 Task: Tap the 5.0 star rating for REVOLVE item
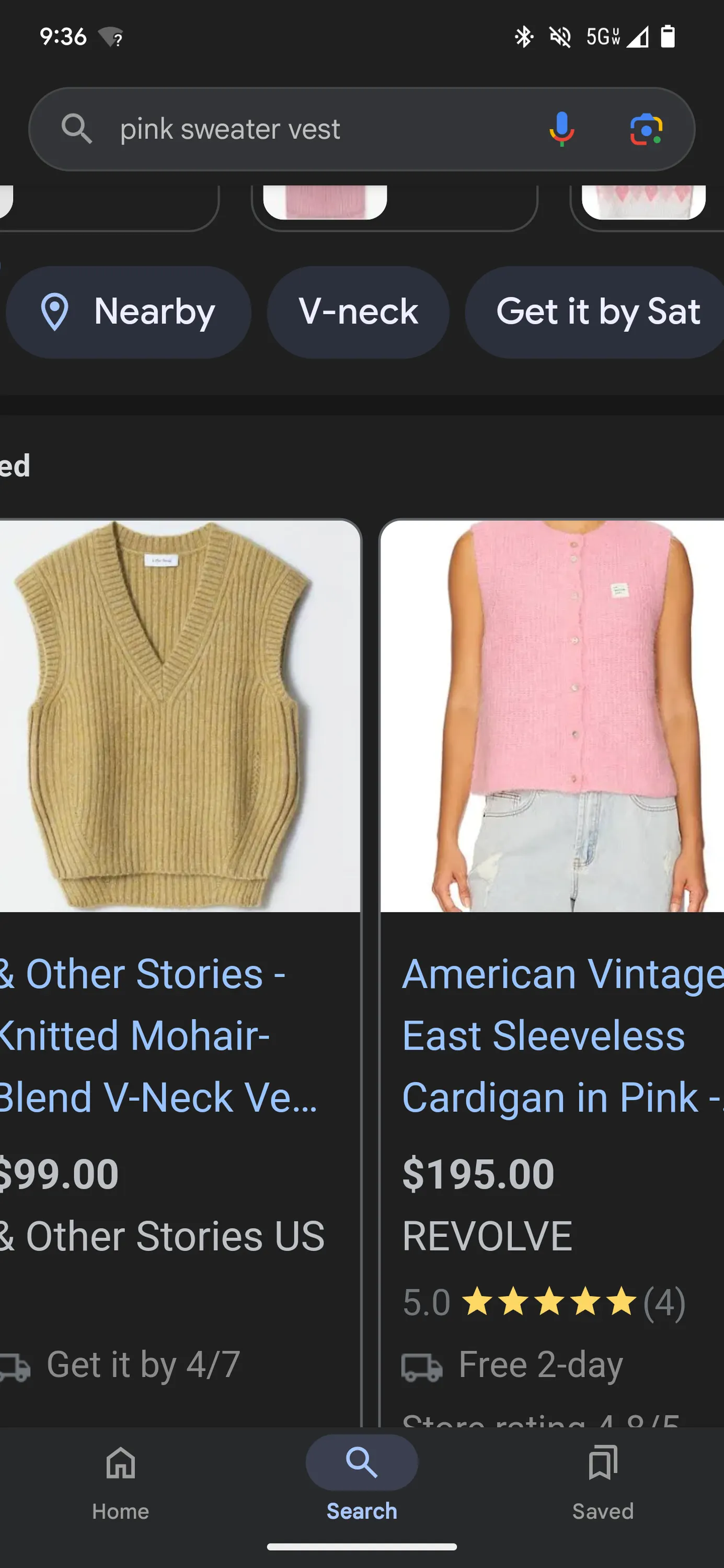(544, 1302)
